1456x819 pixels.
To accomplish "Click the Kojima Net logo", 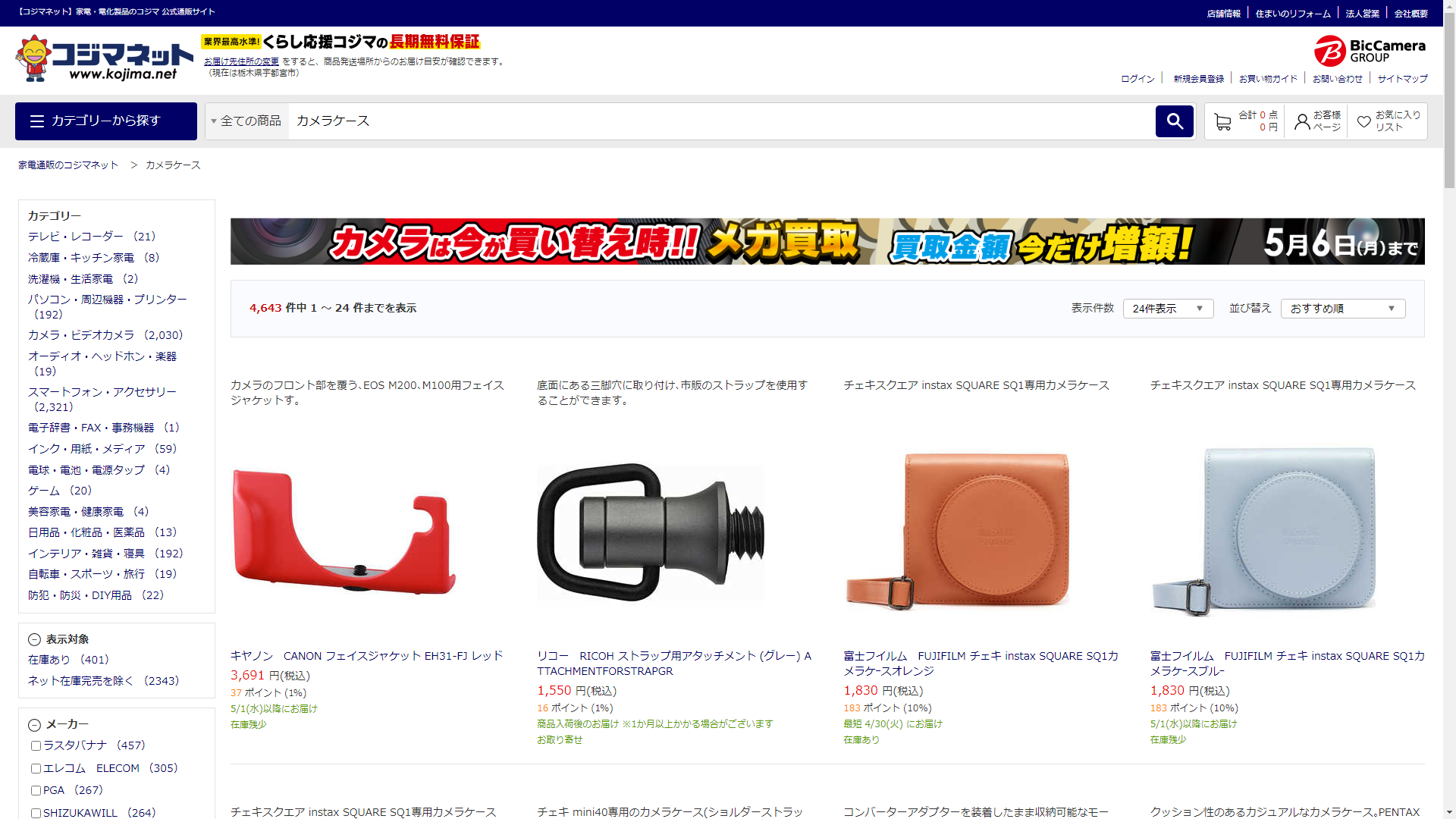I will point(105,58).
